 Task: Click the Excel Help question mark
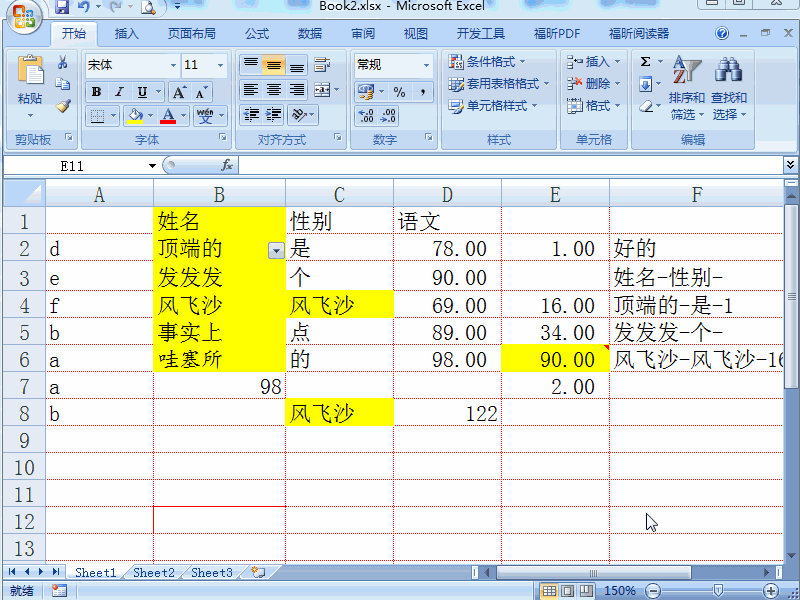coord(722,34)
